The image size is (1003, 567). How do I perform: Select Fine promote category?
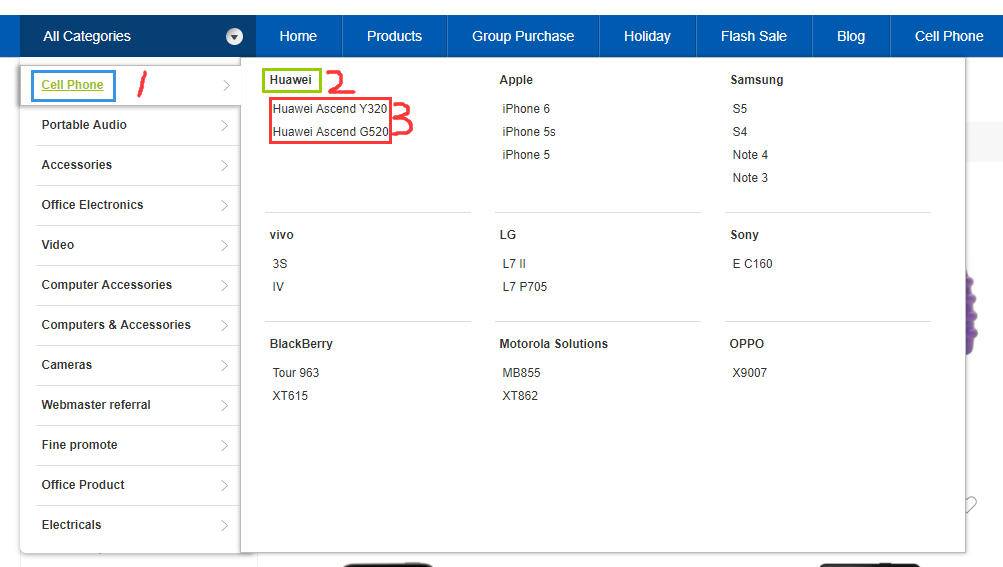tap(79, 445)
